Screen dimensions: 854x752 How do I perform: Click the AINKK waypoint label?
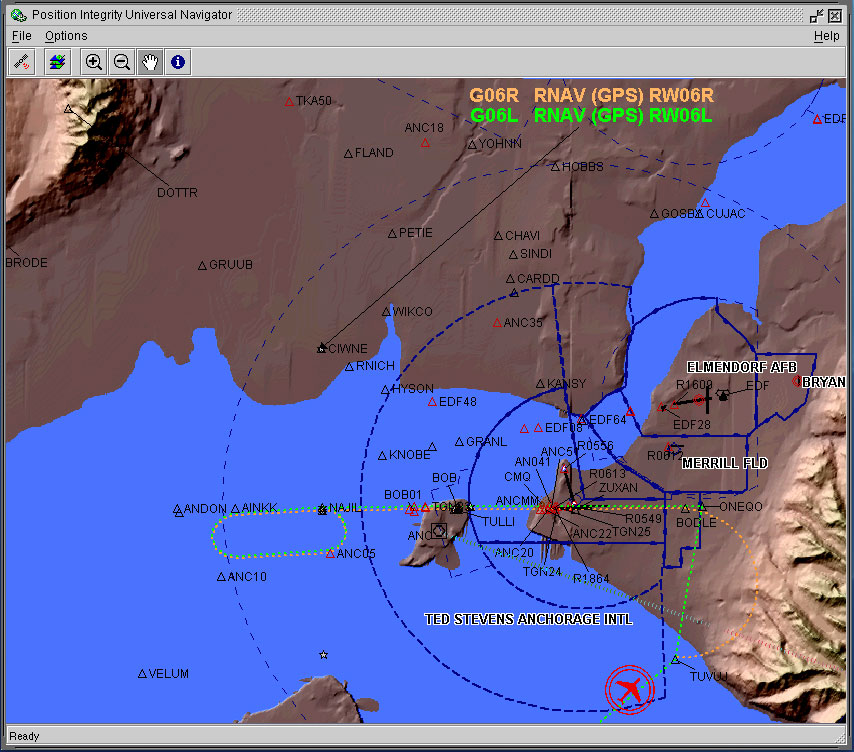pyautogui.click(x=259, y=508)
